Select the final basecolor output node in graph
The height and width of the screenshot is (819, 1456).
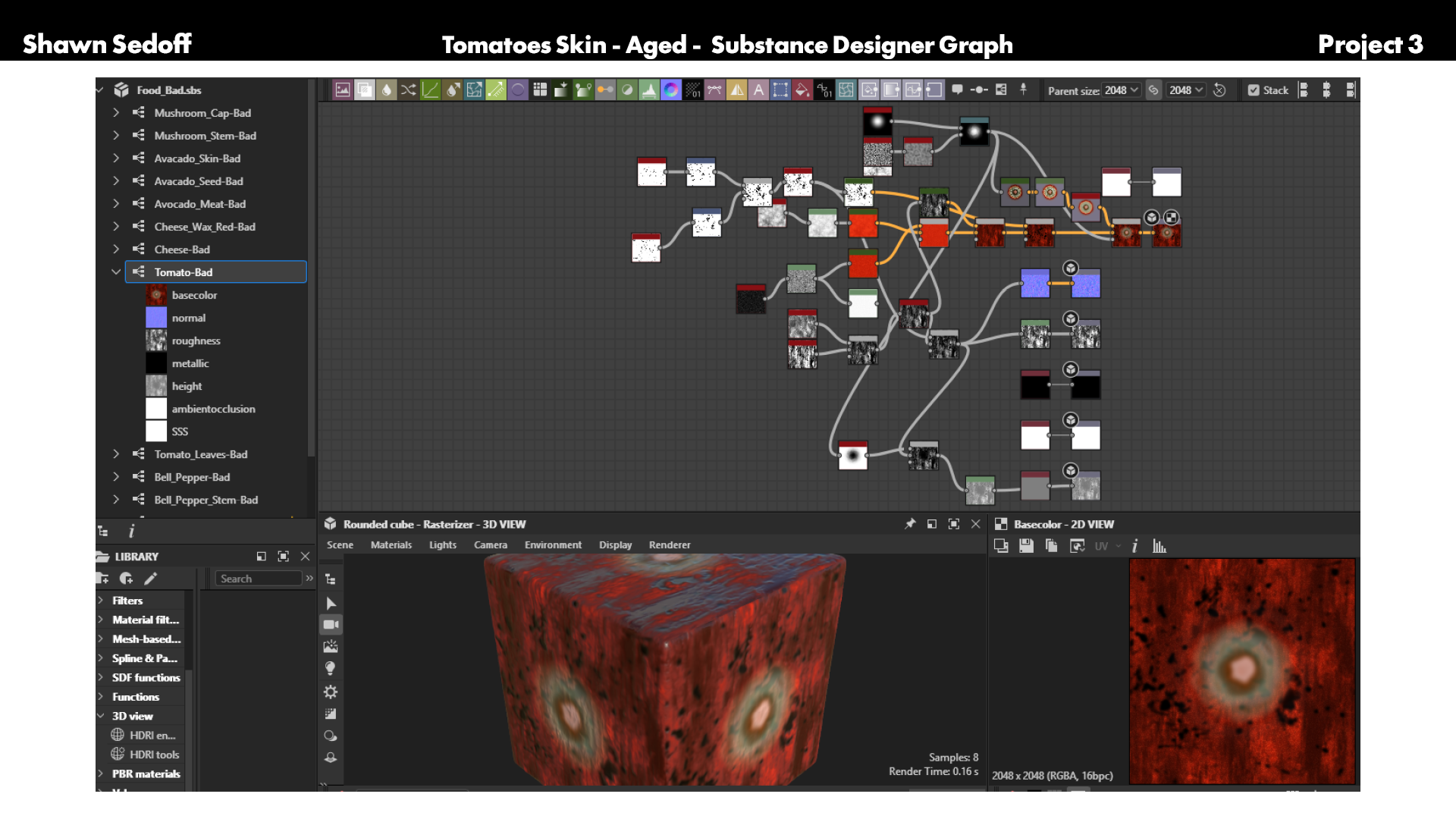(1166, 234)
